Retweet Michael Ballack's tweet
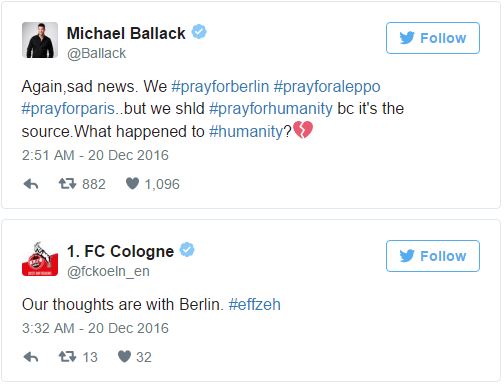 [x=67, y=184]
